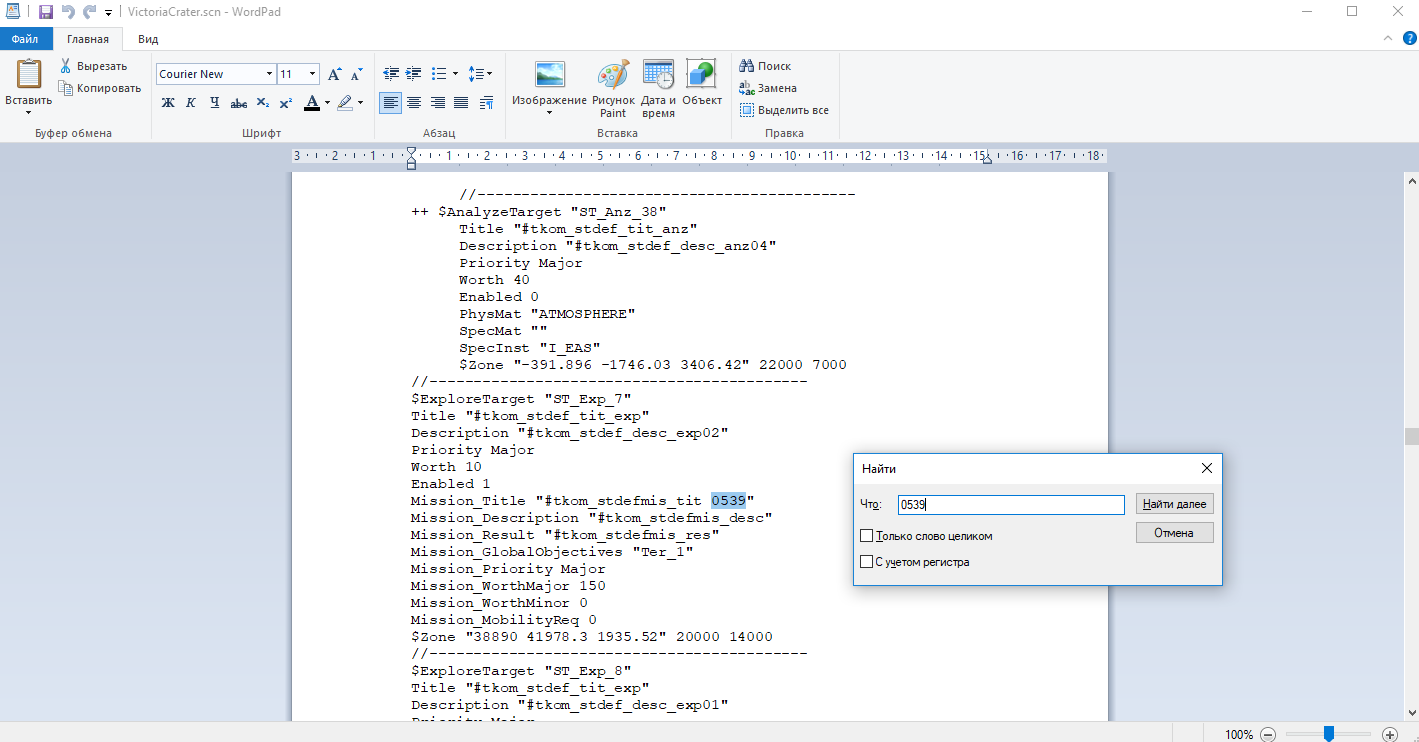This screenshot has height=742, width=1419.
Task: Select align text right
Action: [x=438, y=102]
